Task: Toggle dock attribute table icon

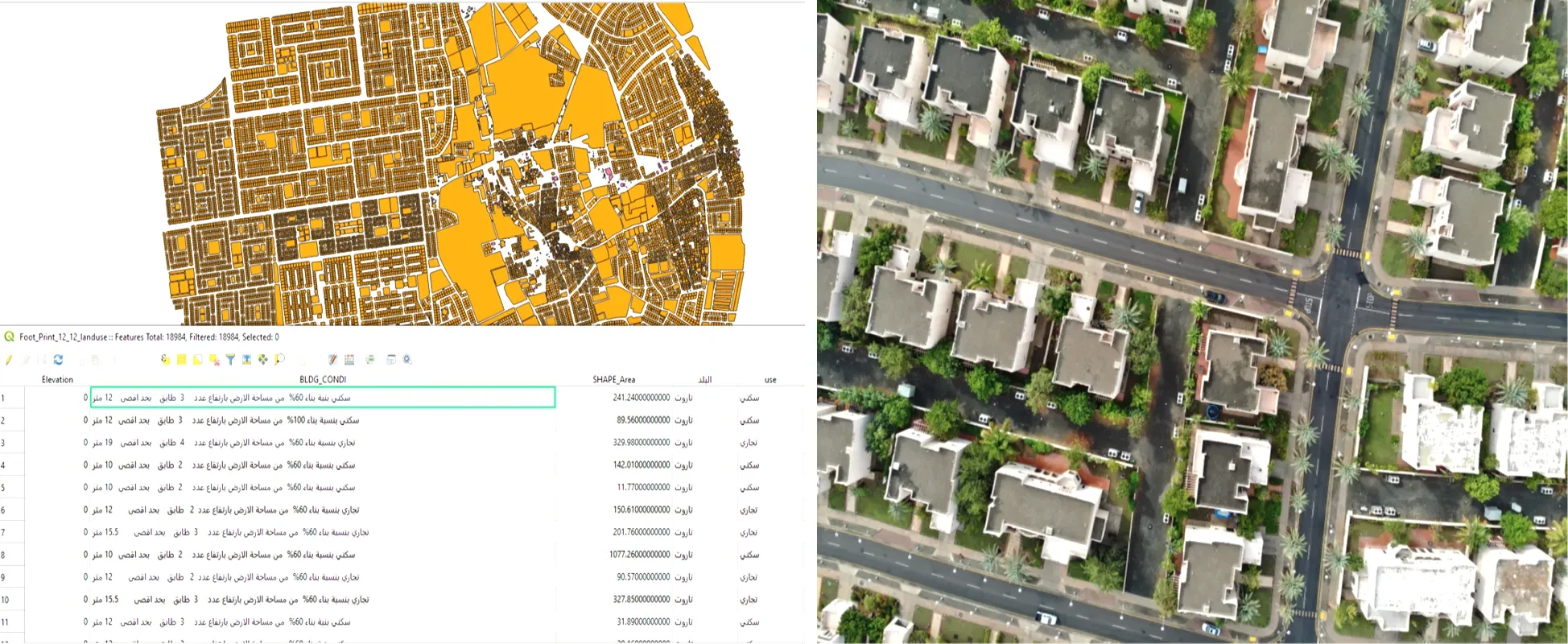Action: [391, 360]
